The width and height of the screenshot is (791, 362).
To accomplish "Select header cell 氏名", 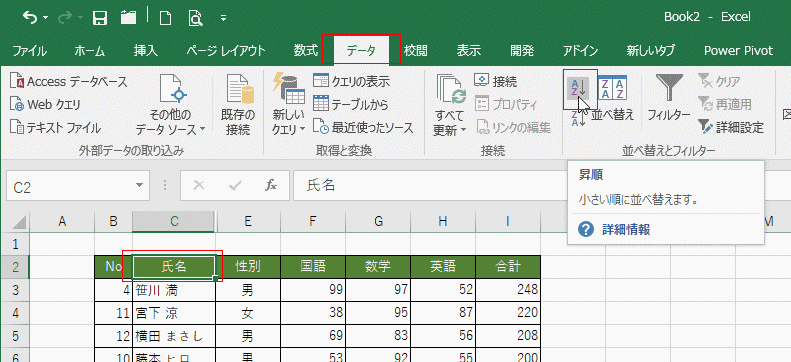I will click(x=174, y=267).
